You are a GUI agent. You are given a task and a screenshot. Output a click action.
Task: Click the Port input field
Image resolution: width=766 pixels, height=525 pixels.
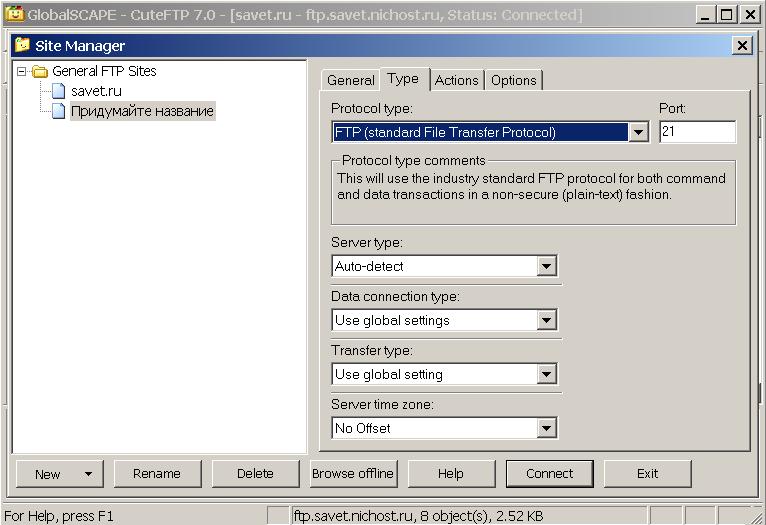[697, 132]
